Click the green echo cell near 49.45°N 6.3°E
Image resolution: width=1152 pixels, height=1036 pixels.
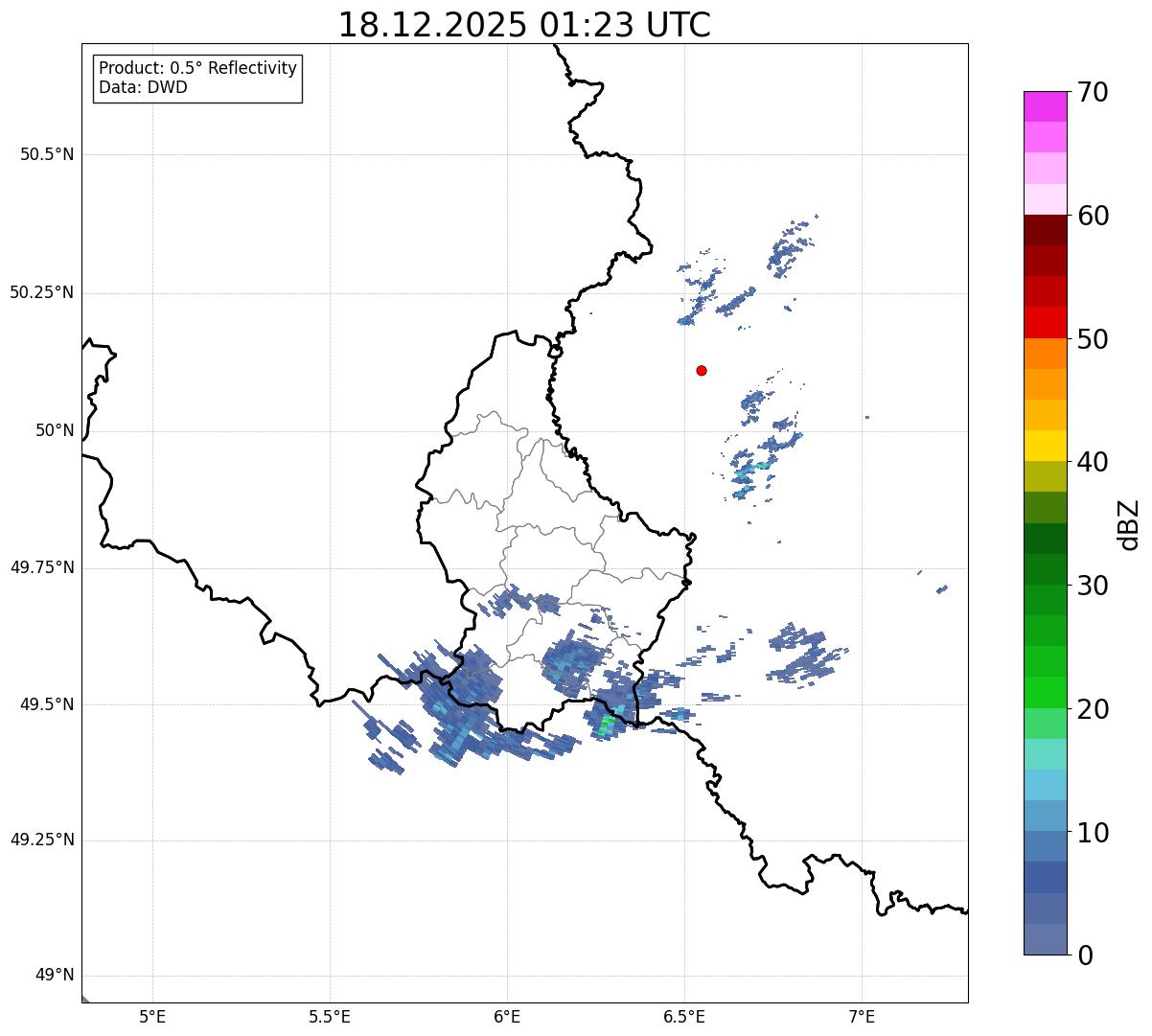(x=606, y=726)
